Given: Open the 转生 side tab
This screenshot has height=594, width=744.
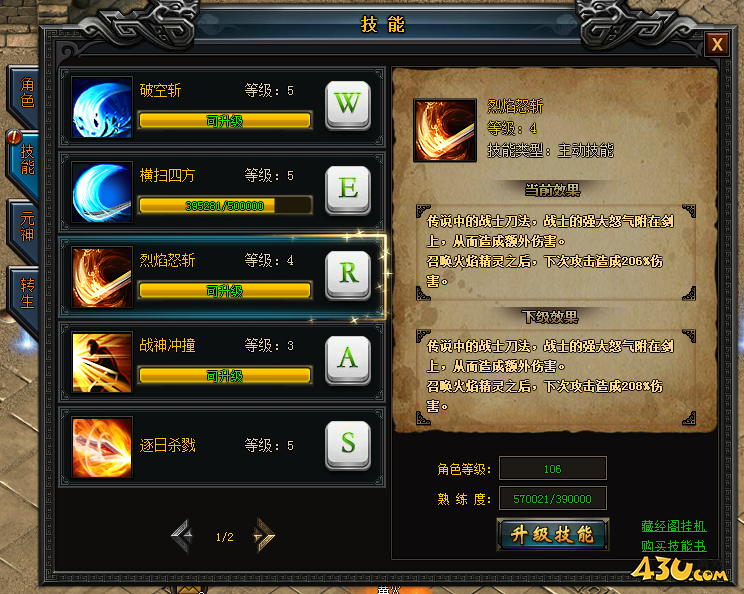Looking at the screenshot, I should (26, 294).
